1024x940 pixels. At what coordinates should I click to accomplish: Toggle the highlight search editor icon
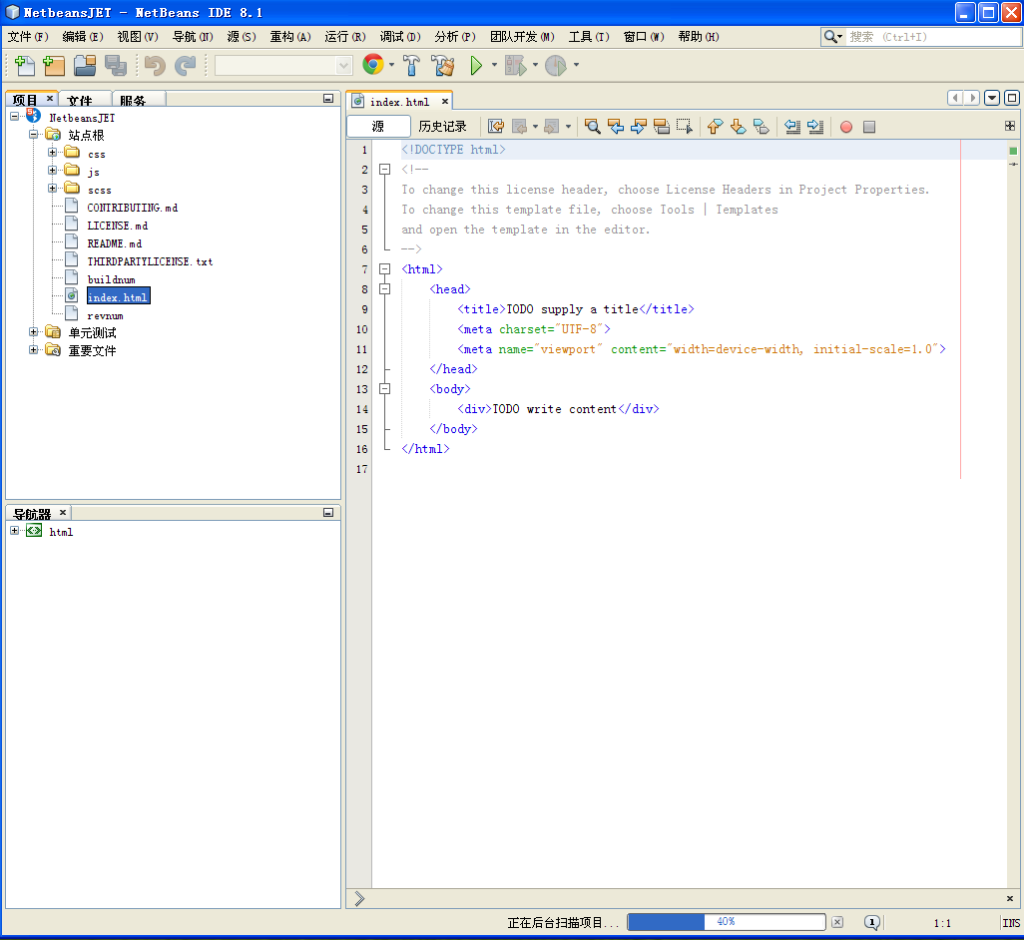tap(661, 127)
